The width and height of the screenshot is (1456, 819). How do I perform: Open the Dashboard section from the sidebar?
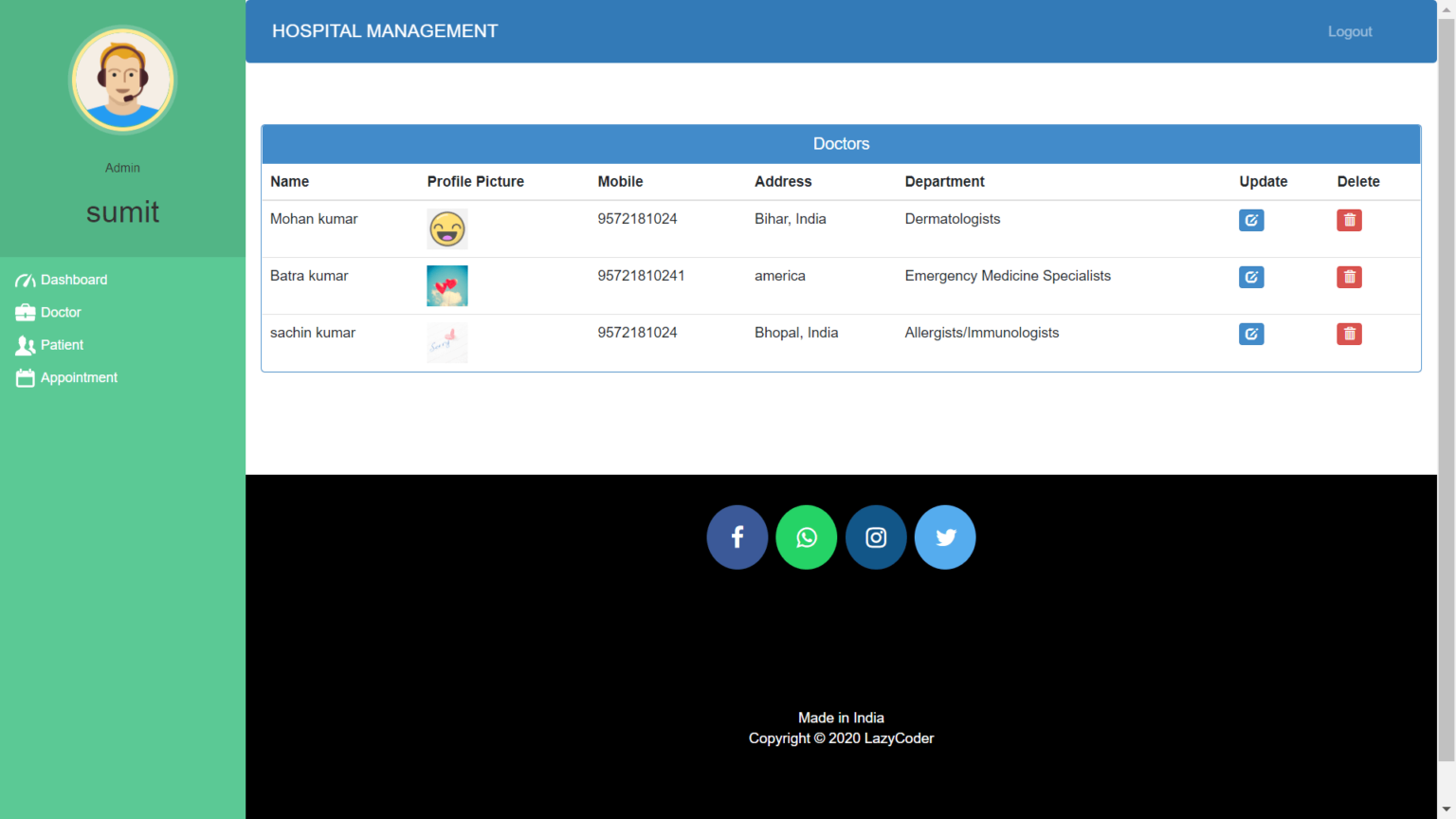[x=61, y=280]
